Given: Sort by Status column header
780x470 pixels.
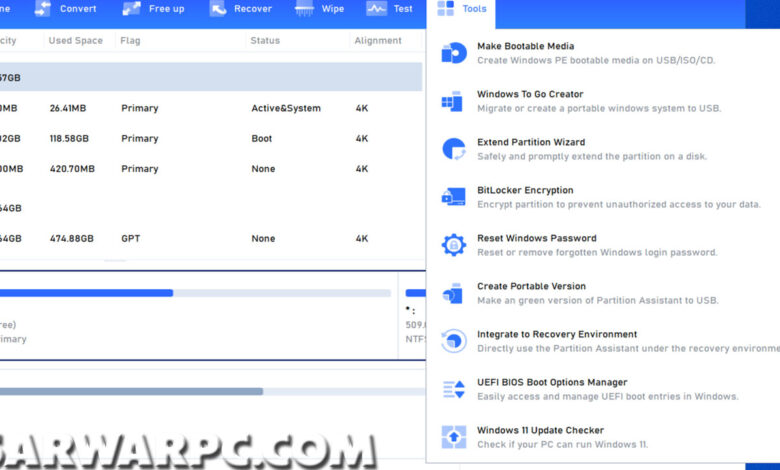Looking at the screenshot, I should click(265, 40).
